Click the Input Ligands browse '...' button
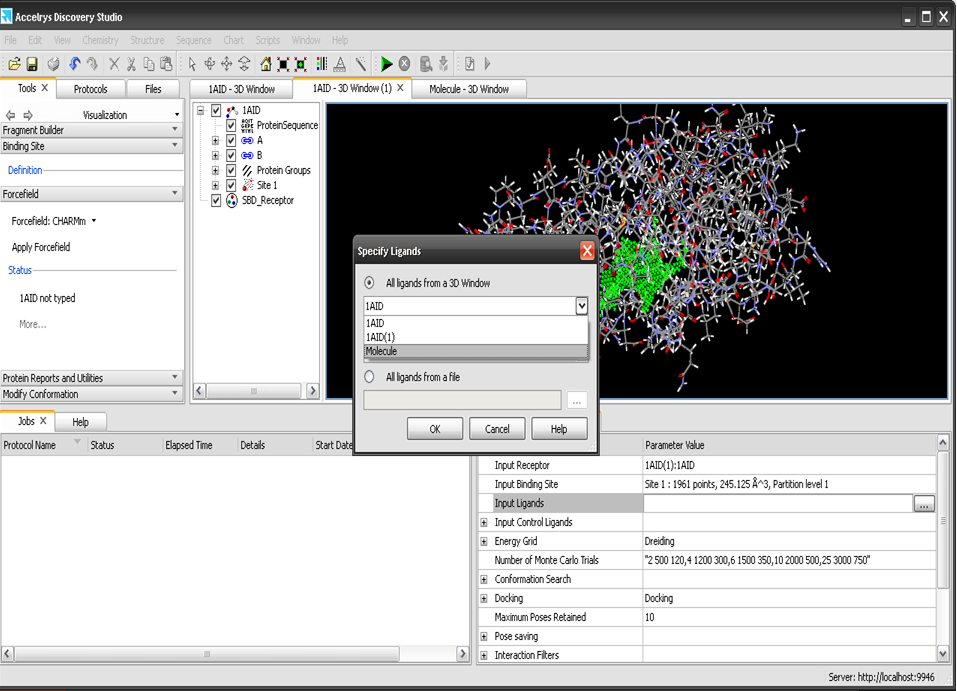 click(x=924, y=504)
